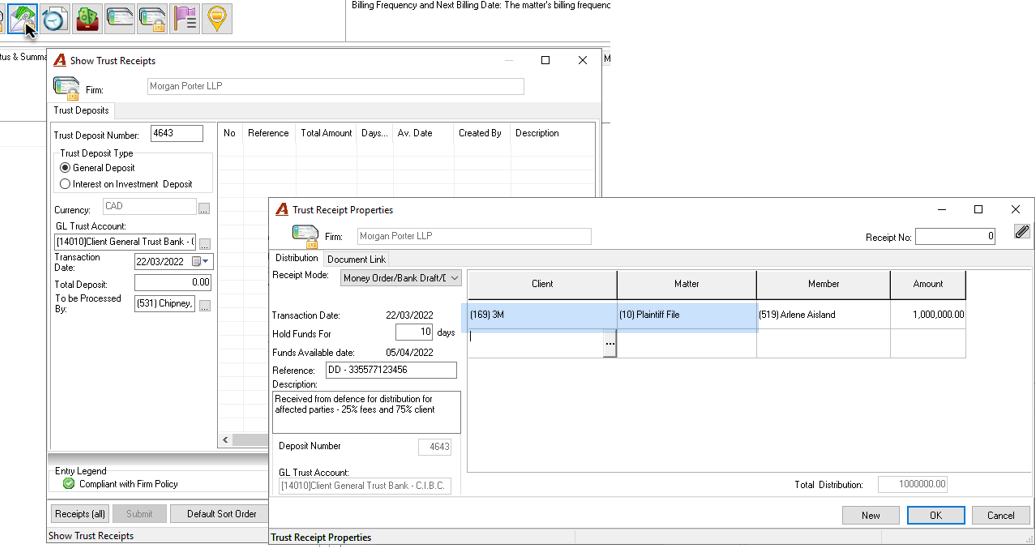Viewport: 1035px width, 556px height.
Task: Click the left scroll arrow of deposits list scrollbar
Action: tap(226, 440)
